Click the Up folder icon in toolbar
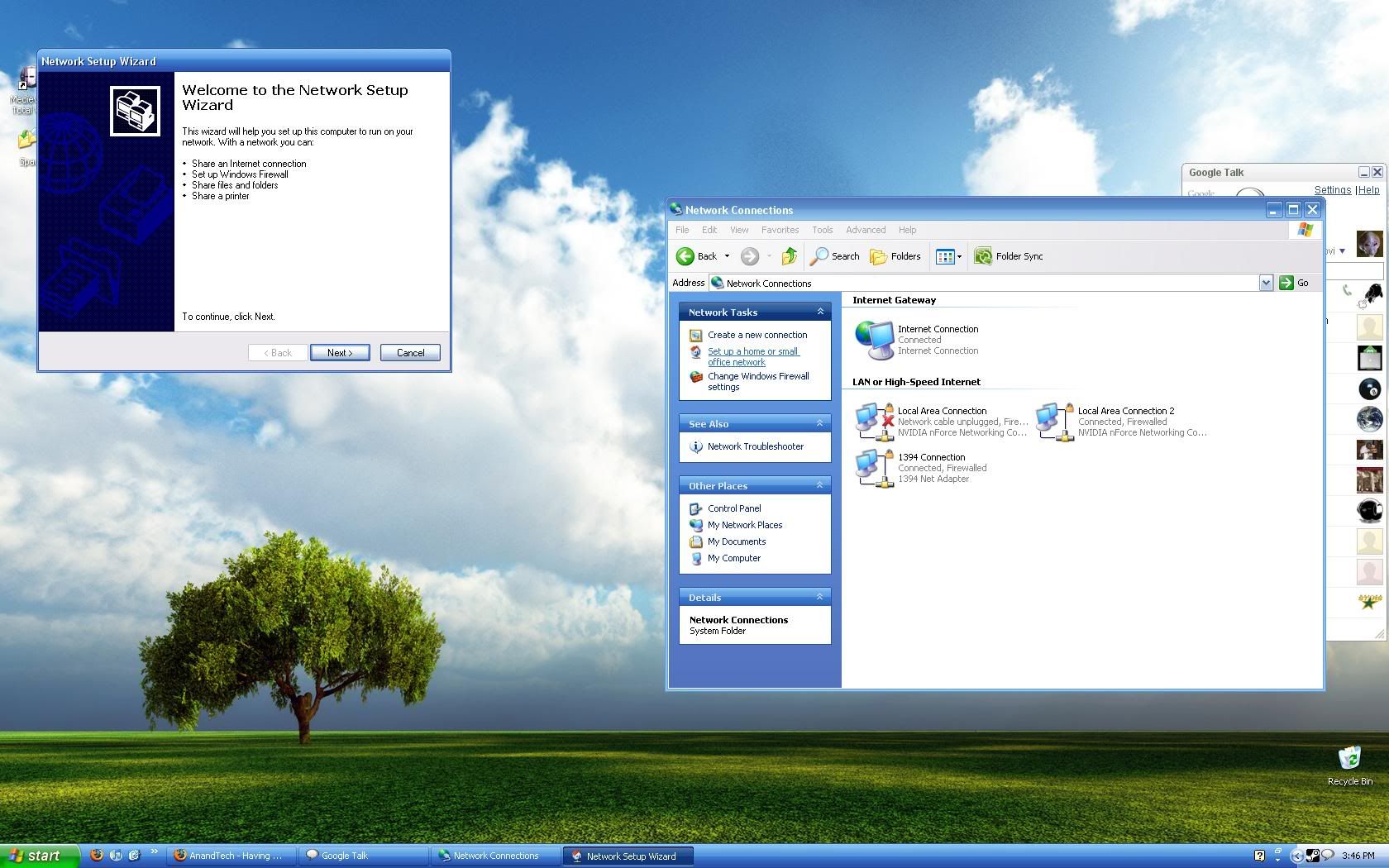The width and height of the screenshot is (1389, 868). pyautogui.click(x=790, y=256)
